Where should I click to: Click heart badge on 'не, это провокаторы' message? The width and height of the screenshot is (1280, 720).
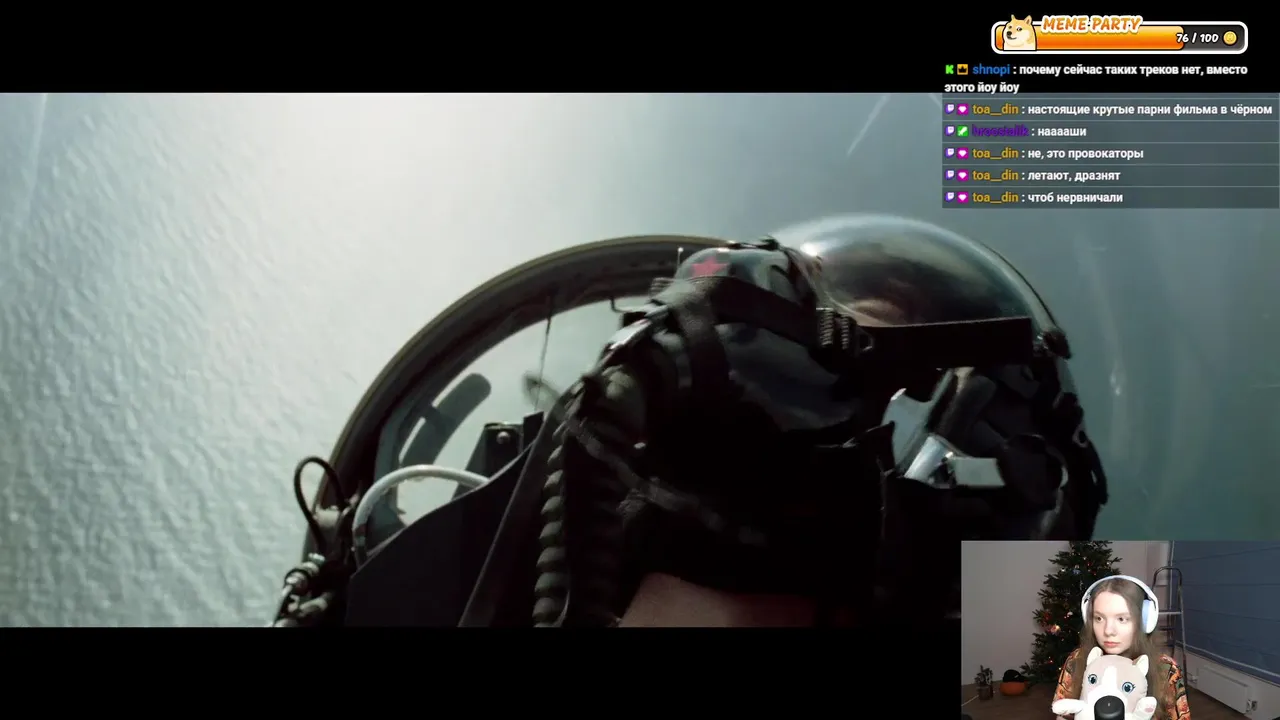tap(962, 154)
